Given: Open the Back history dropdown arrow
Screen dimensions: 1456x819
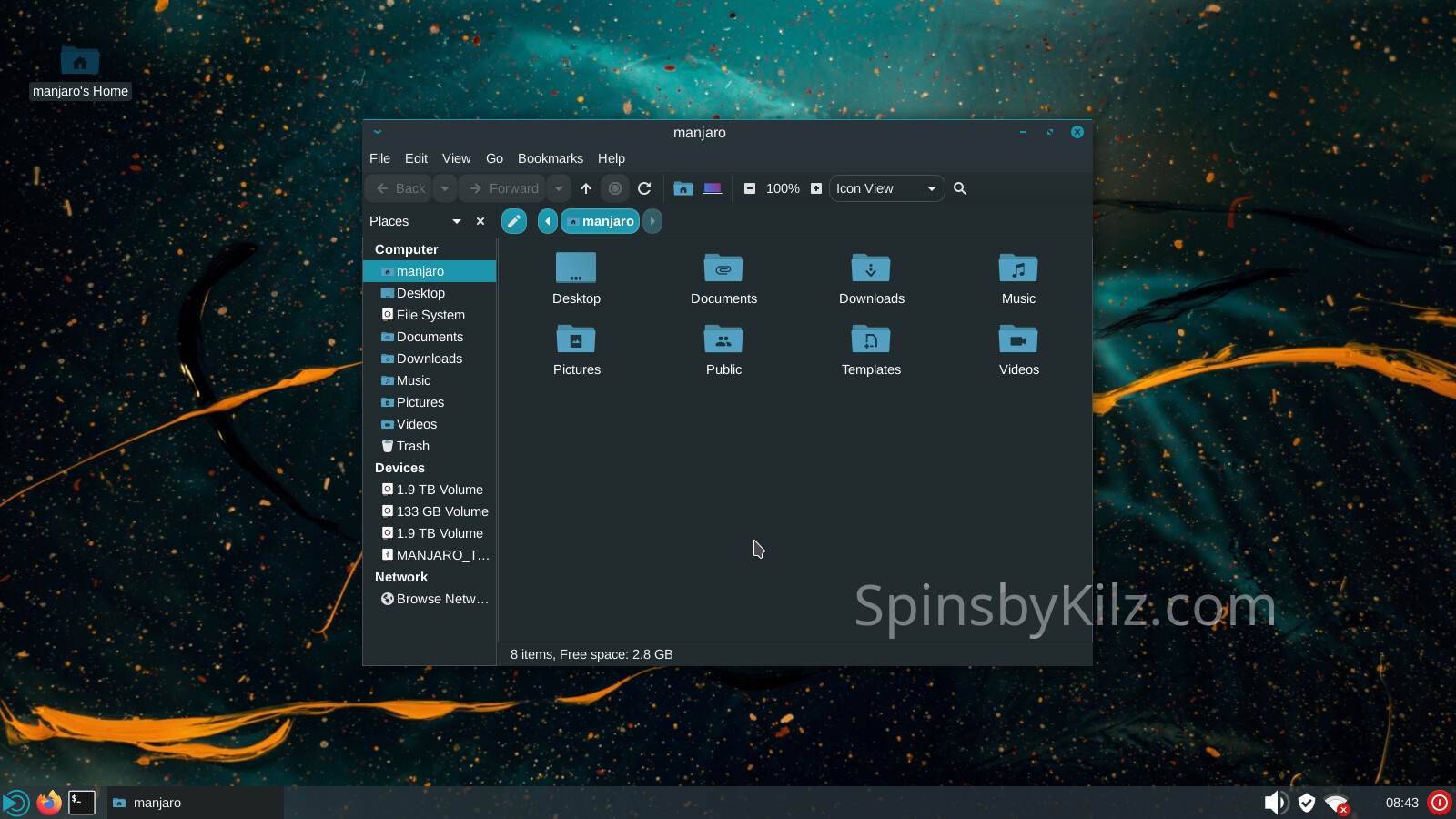Looking at the screenshot, I should click(445, 188).
